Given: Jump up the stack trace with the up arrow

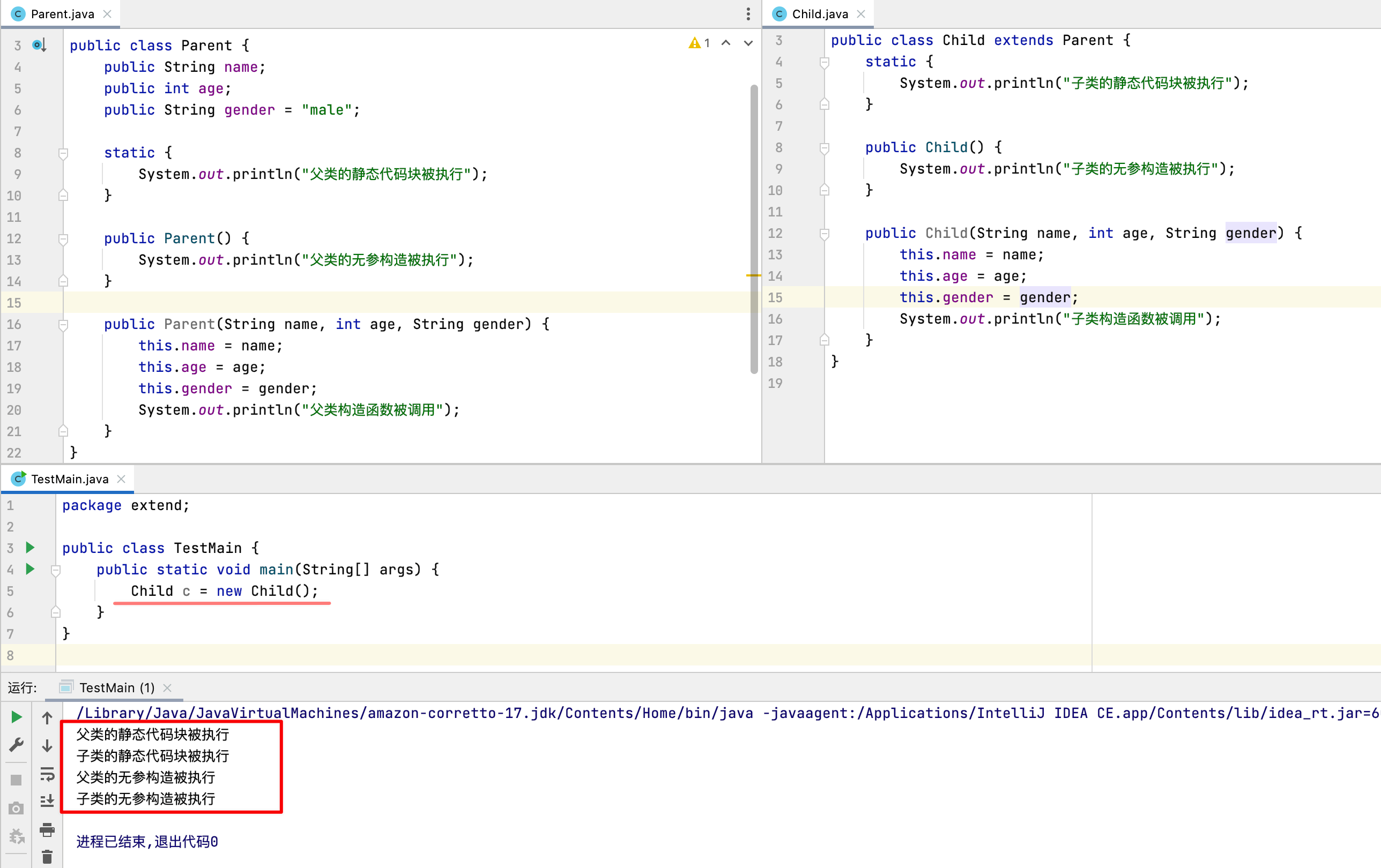Looking at the screenshot, I should [x=47, y=718].
